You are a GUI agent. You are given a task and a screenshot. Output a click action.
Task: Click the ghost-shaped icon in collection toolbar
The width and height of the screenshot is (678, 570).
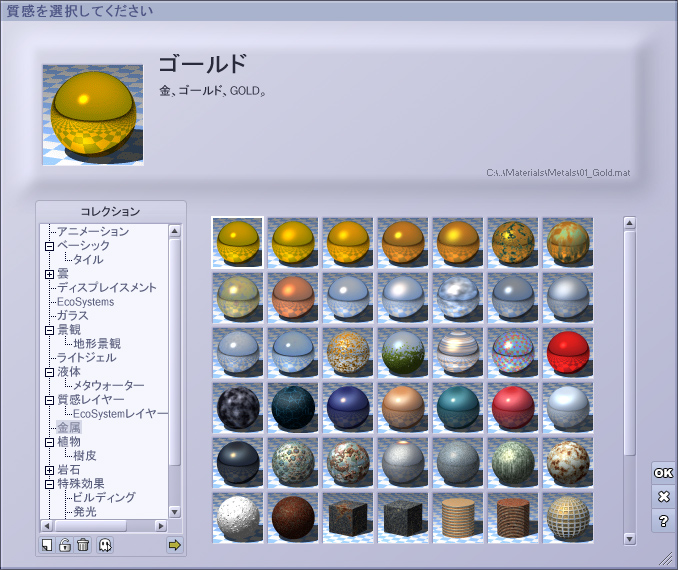[x=105, y=545]
